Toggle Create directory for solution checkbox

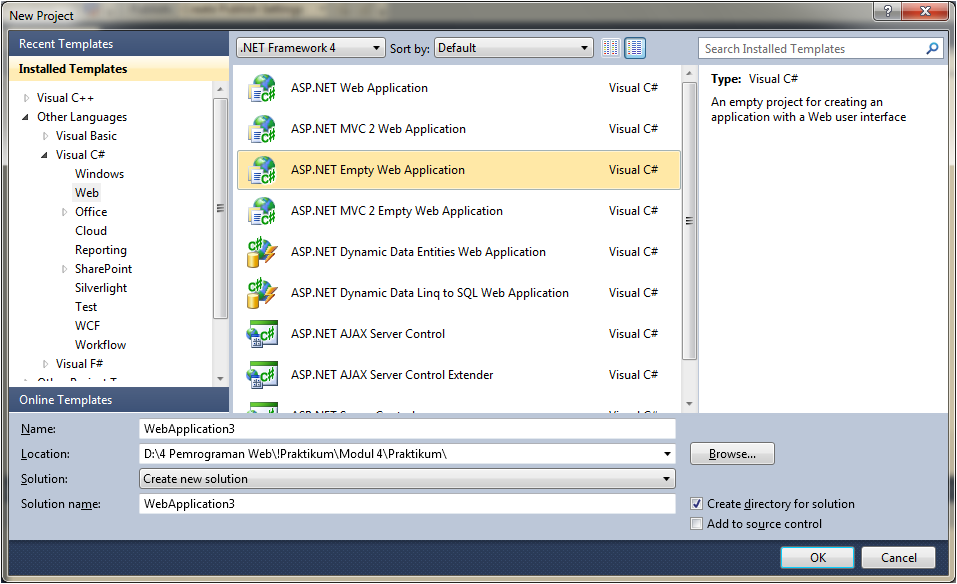click(696, 503)
